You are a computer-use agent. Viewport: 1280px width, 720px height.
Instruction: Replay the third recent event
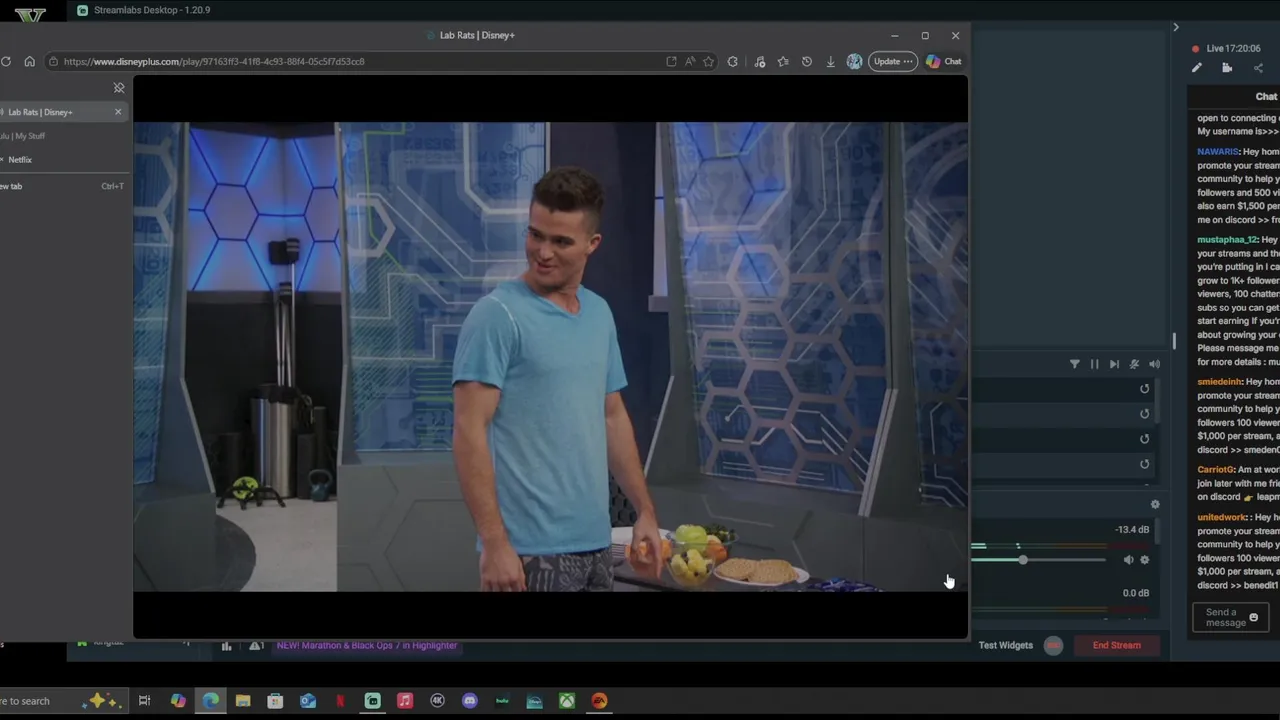tap(1145, 439)
